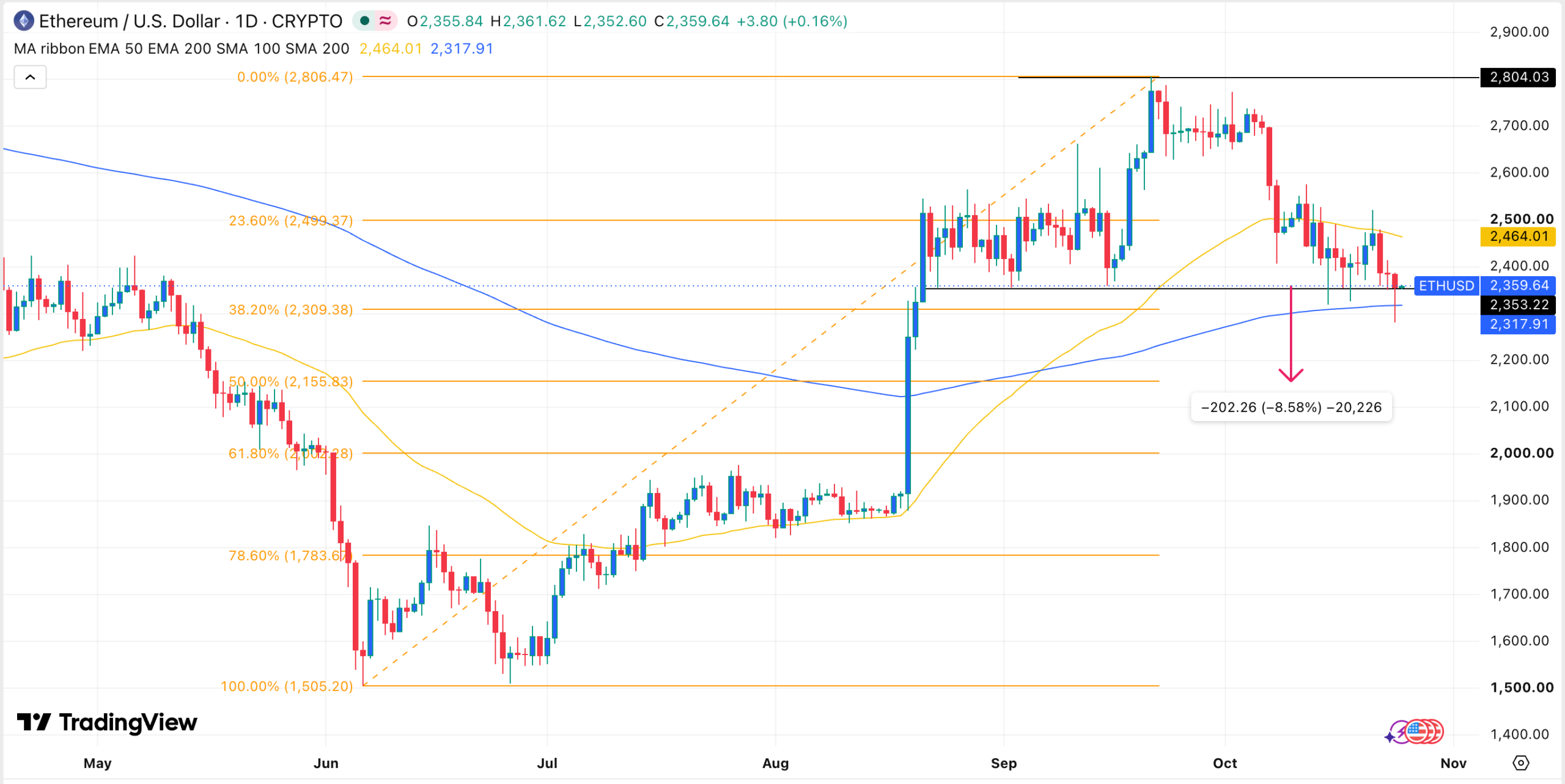The height and width of the screenshot is (784, 1565).
Task: Click the ETHUSD symbol tag
Action: tap(1446, 286)
